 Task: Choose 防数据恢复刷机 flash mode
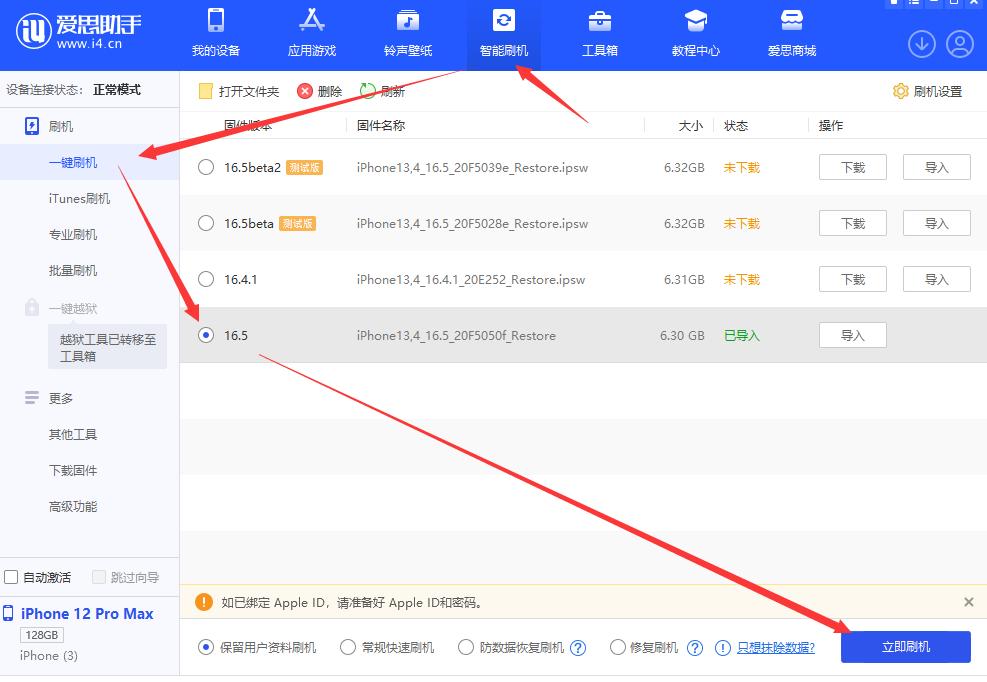point(466,647)
